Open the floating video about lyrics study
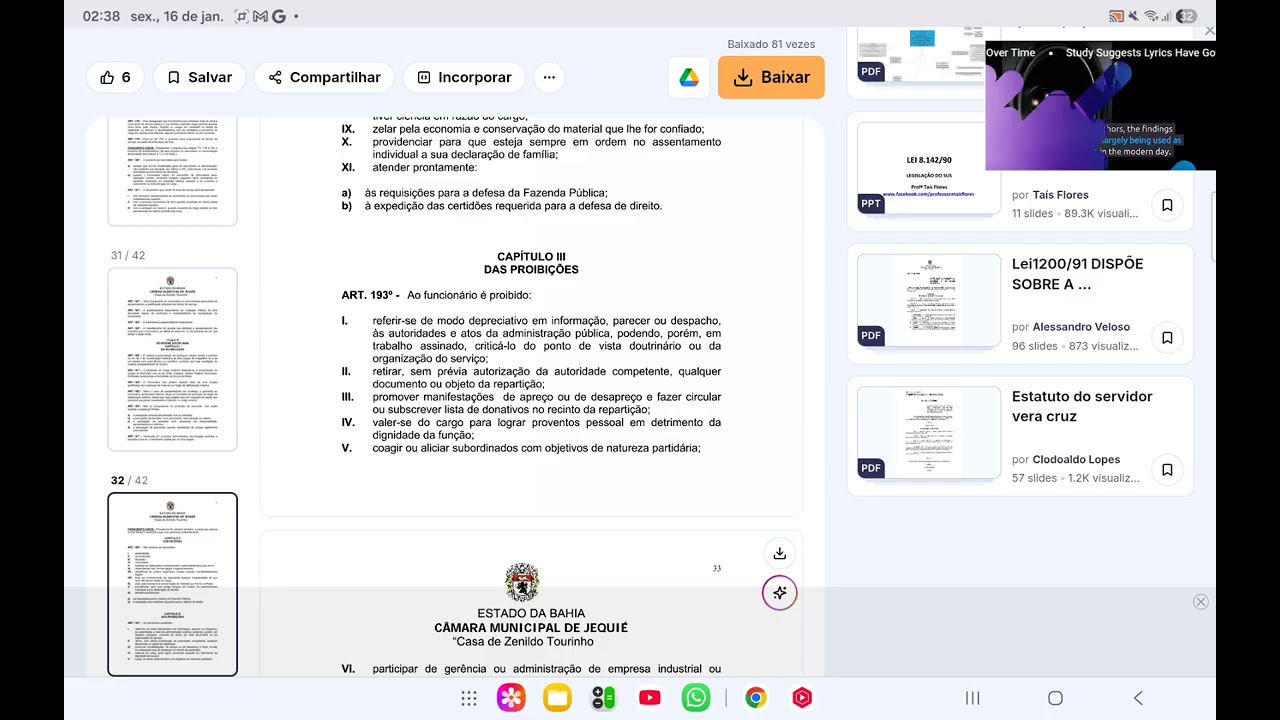 coord(1100,105)
